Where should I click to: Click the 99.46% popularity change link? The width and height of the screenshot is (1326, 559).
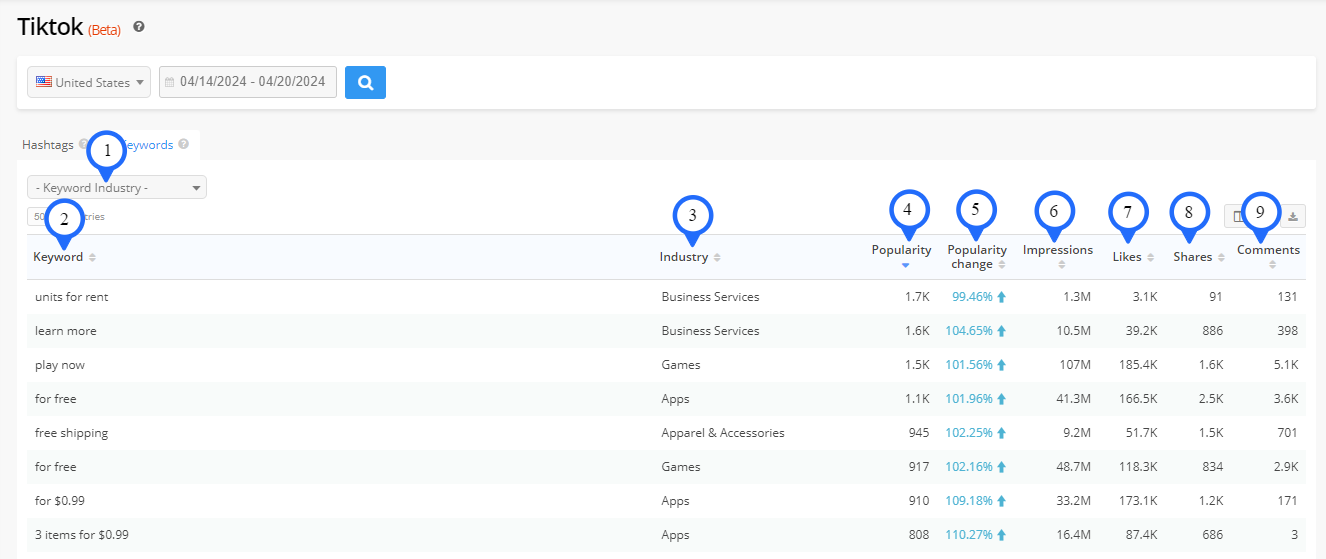[x=972, y=297]
